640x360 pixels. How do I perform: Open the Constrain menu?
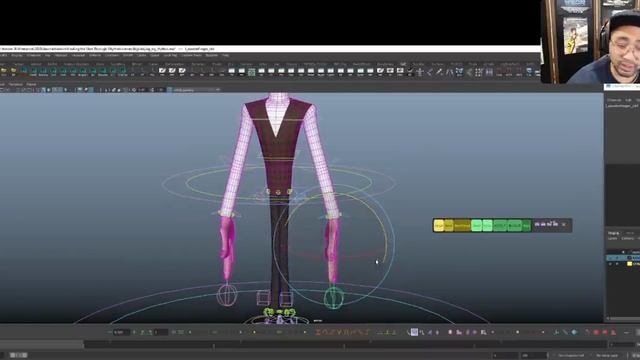tap(112, 55)
